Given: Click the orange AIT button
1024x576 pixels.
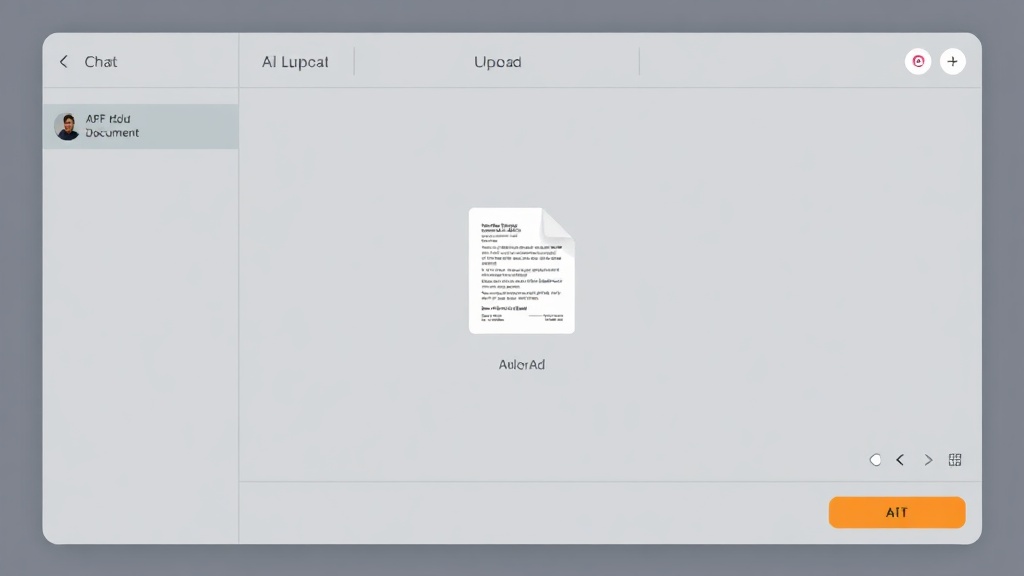Looking at the screenshot, I should 897,512.
